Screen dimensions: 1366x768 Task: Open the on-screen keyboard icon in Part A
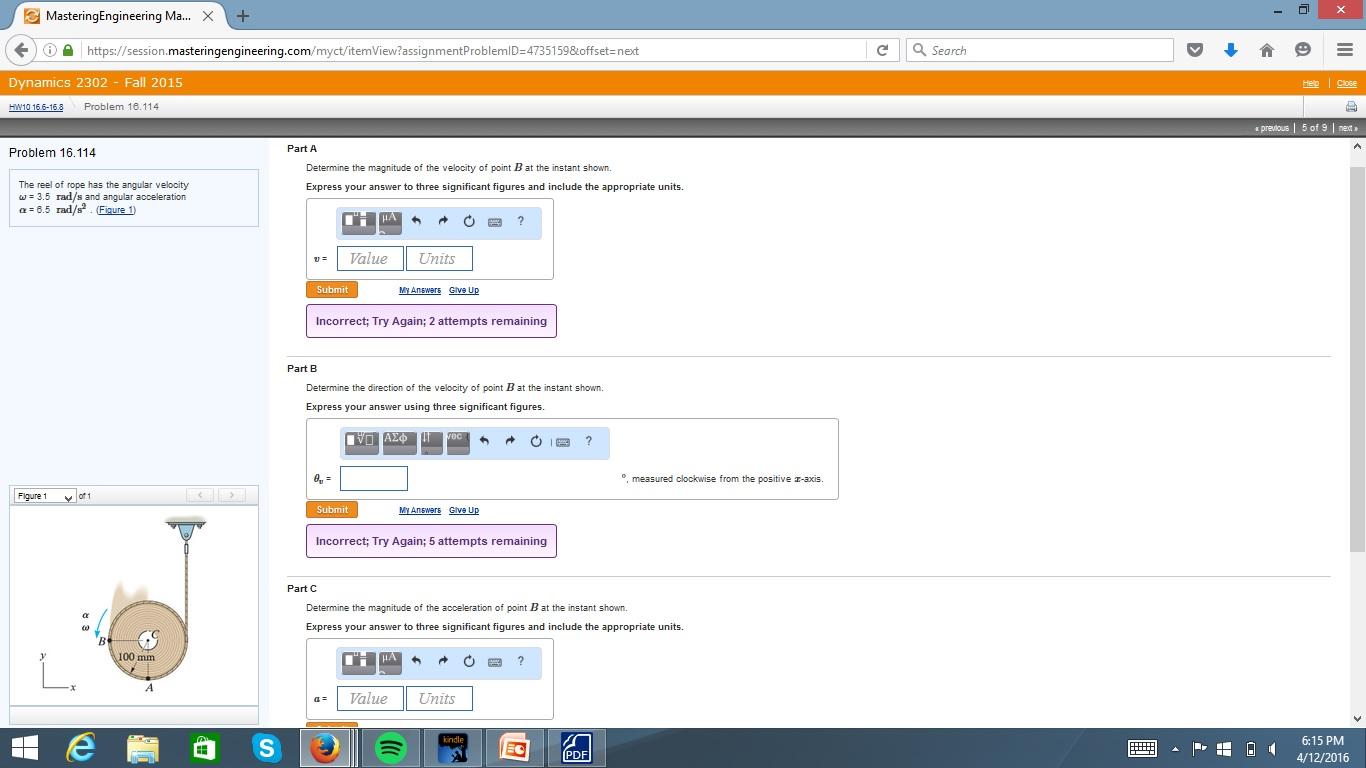pyautogui.click(x=494, y=223)
